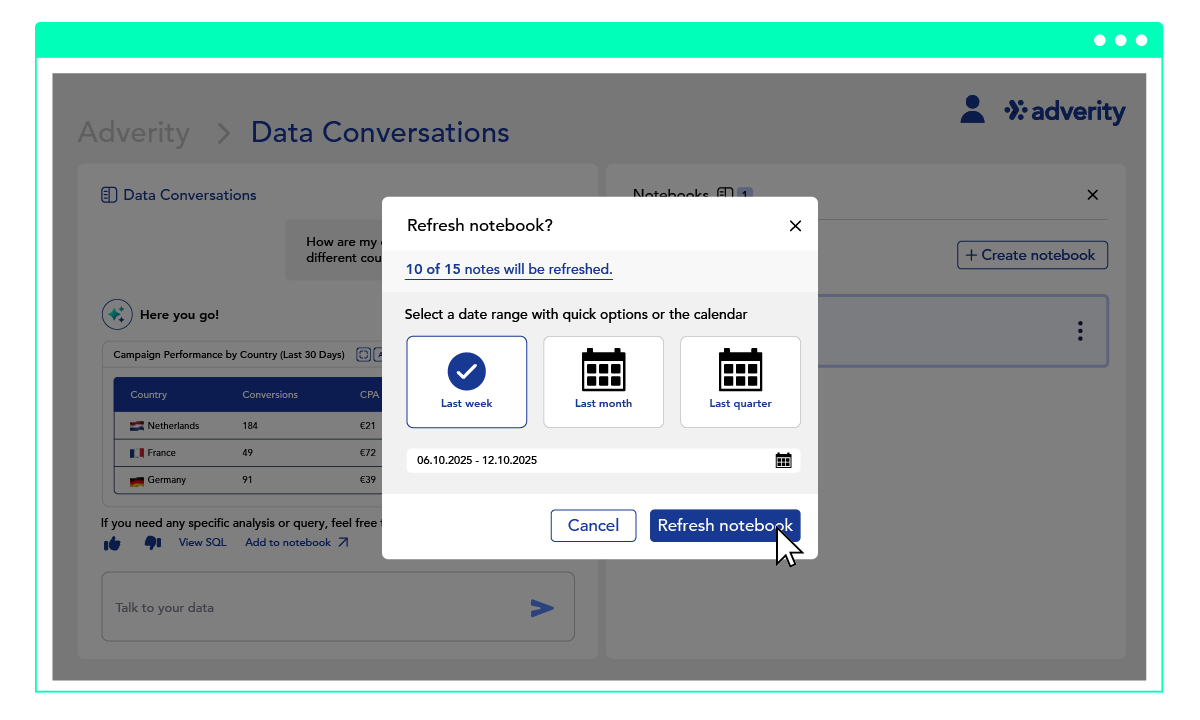Click the Create notebook button

(1032, 255)
